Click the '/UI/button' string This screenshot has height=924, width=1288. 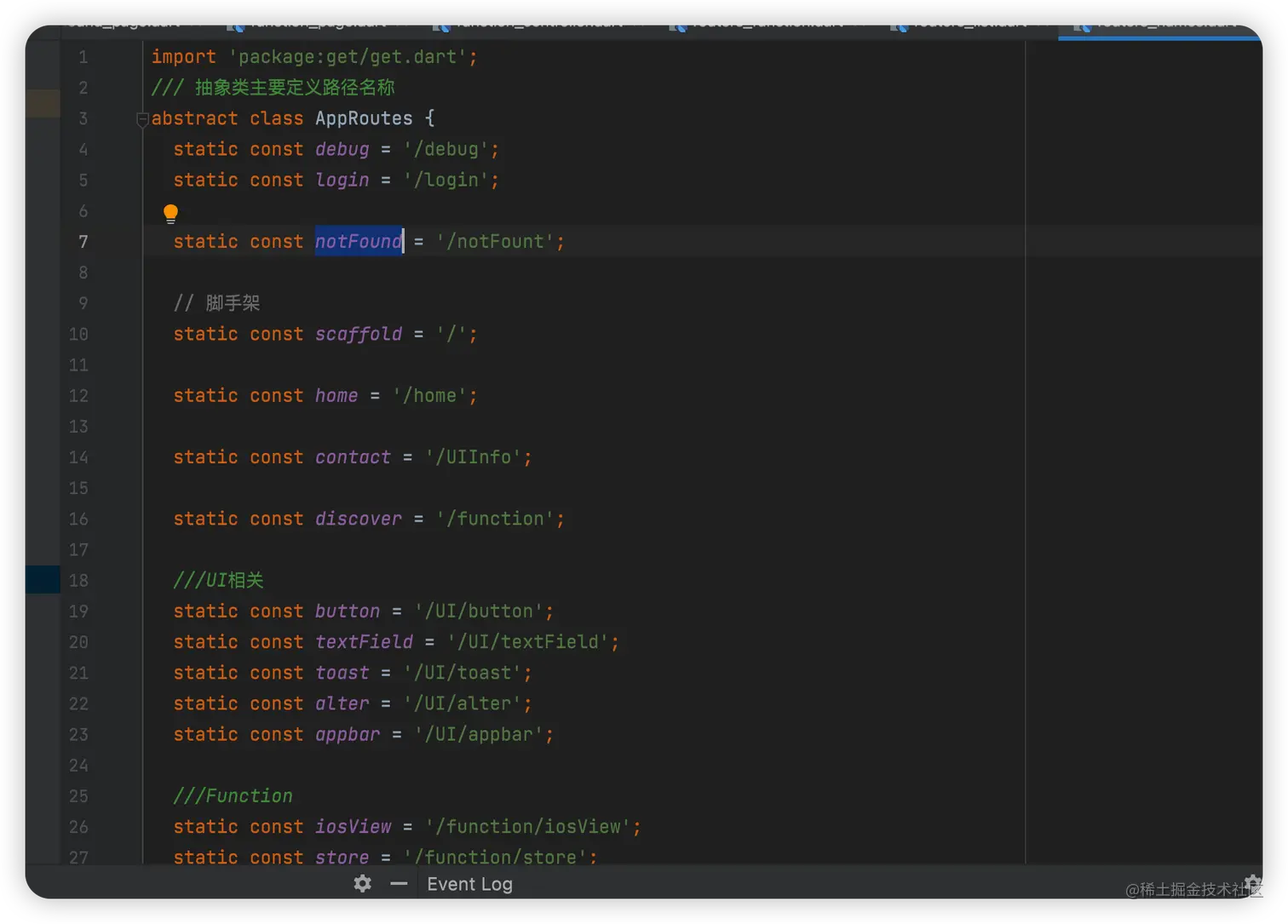pyautogui.click(x=479, y=611)
